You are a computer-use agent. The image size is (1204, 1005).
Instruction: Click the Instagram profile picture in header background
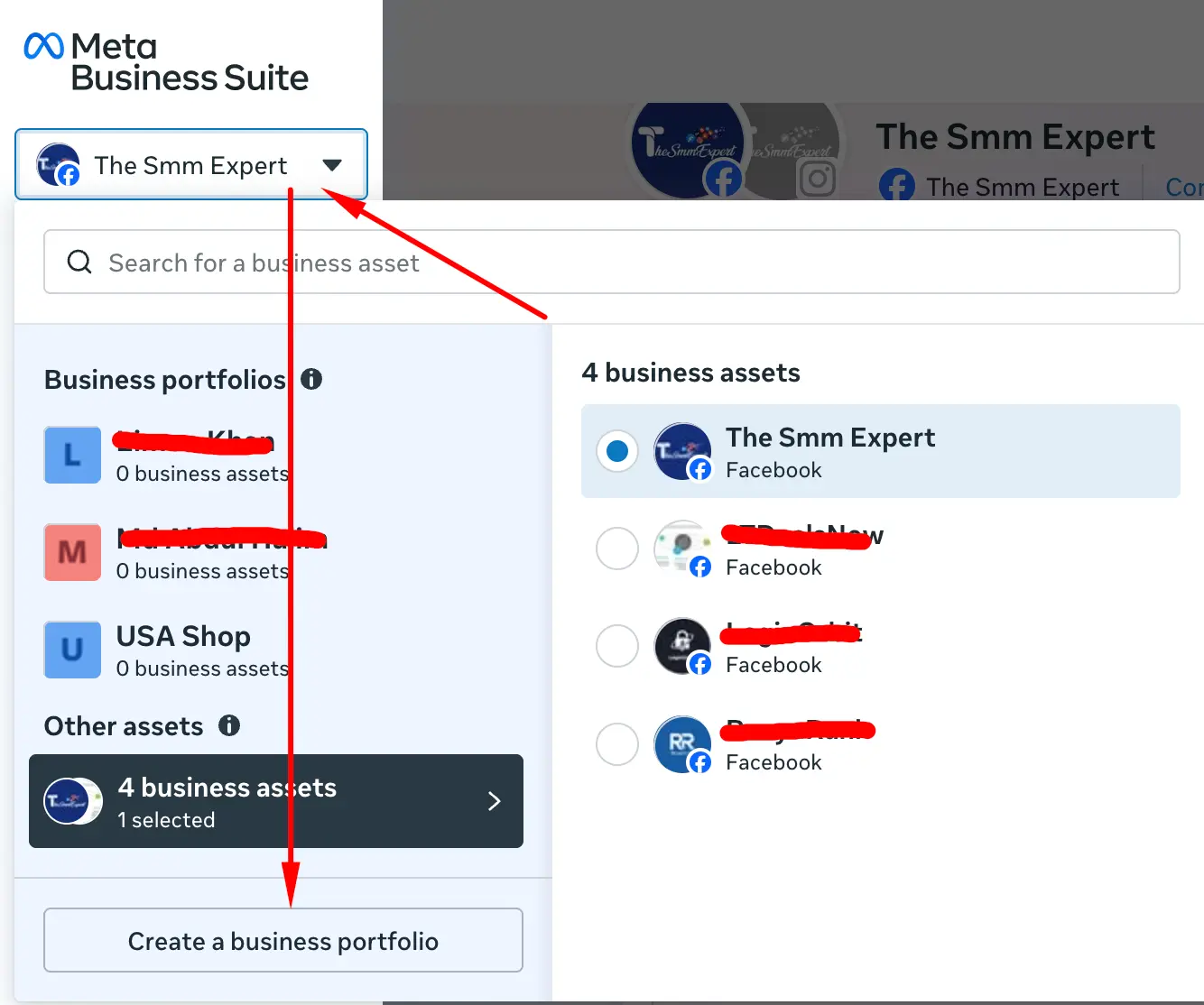coord(794,150)
